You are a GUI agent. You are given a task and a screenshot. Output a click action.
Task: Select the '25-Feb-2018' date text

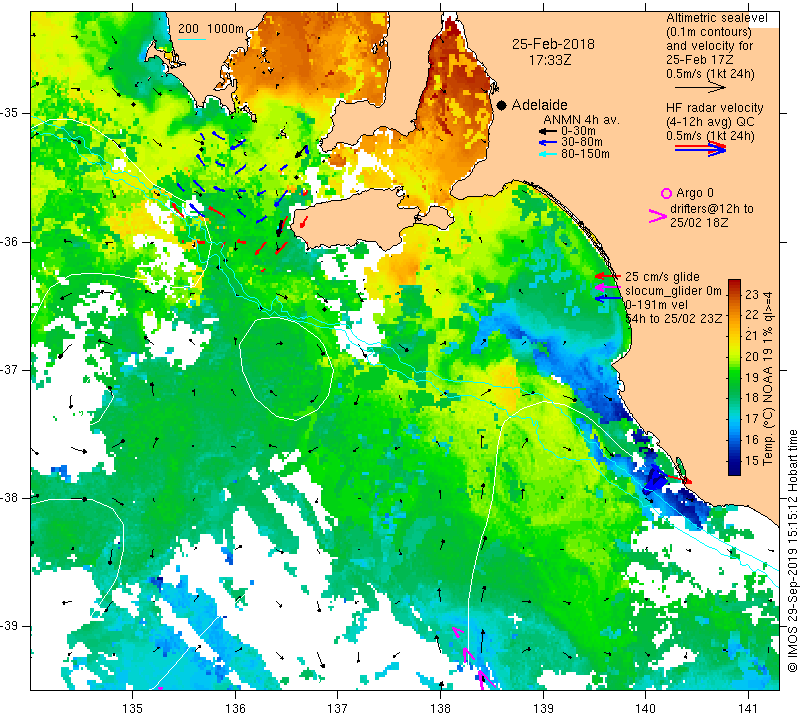click(x=553, y=44)
